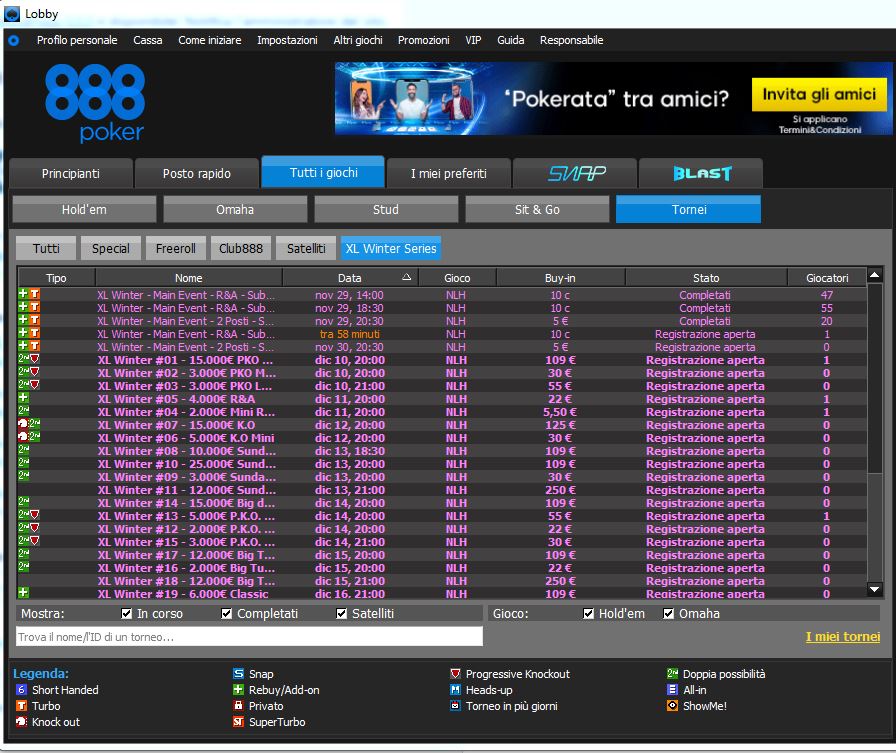Click the Invita gli amici button

click(x=819, y=94)
